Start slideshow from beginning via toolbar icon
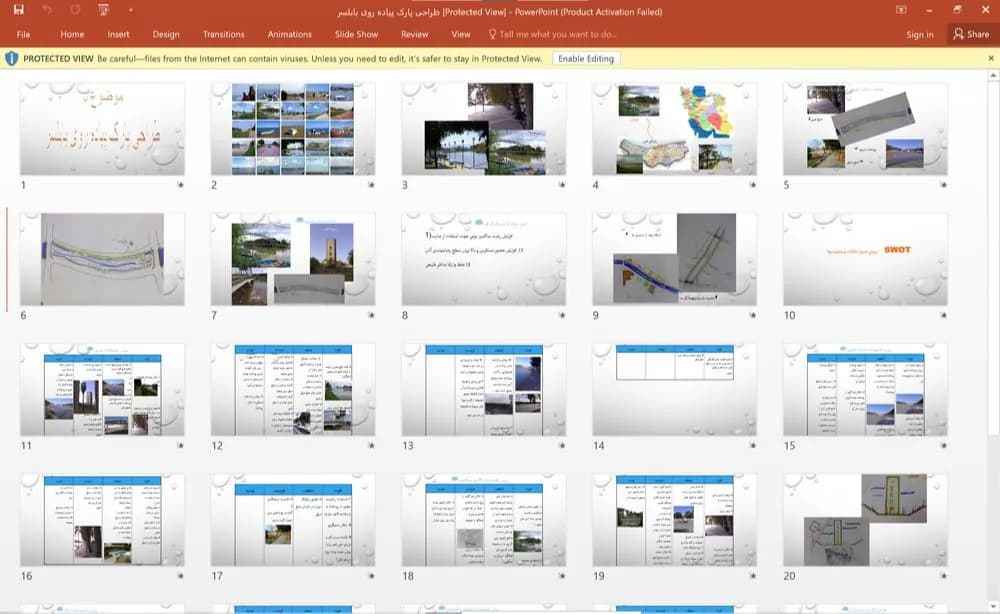Viewport: 1000px width, 614px height. click(103, 10)
